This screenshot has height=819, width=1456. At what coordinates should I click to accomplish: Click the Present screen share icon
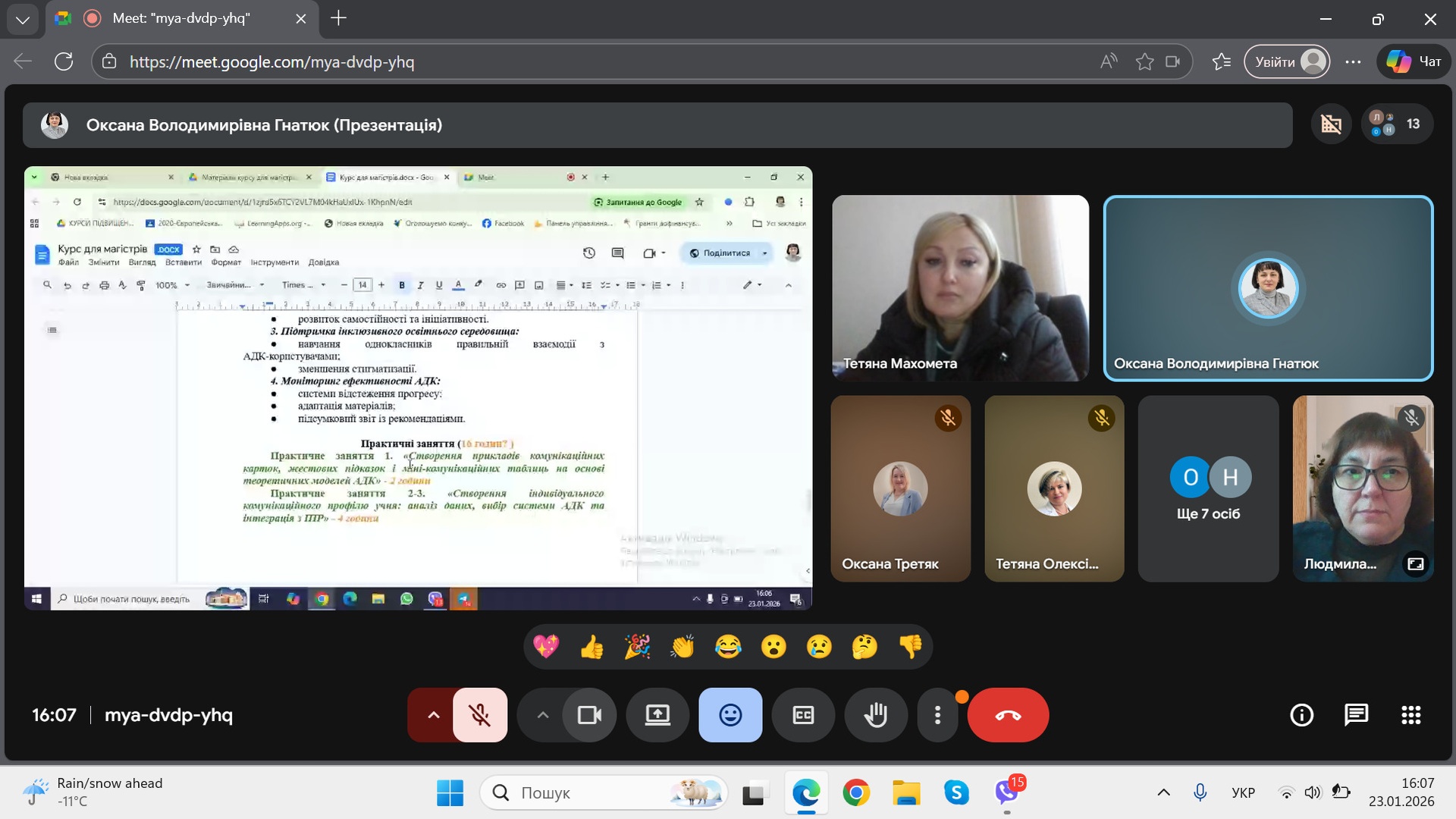(x=657, y=715)
